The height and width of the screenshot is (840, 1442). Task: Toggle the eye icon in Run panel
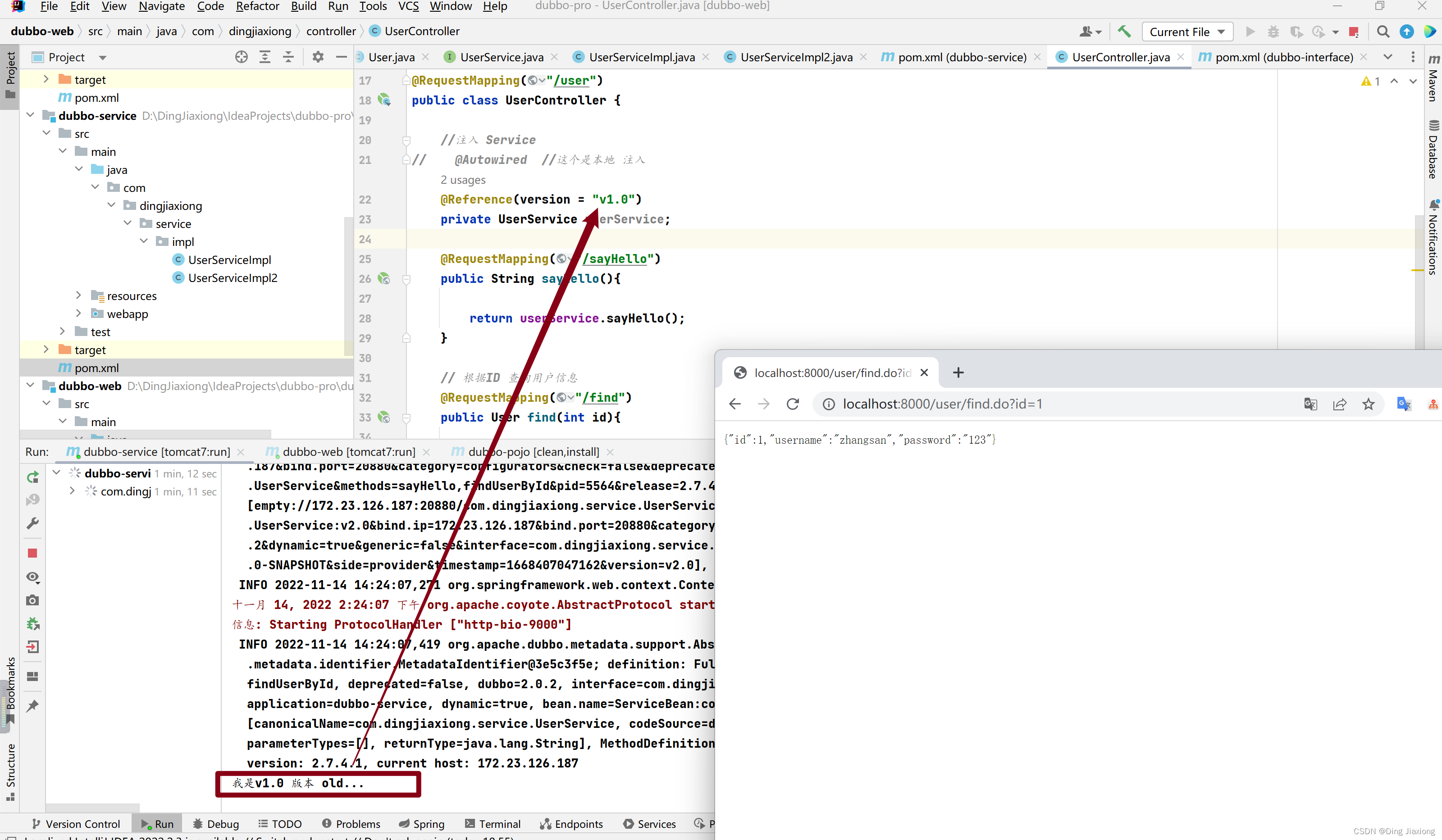pos(32,577)
